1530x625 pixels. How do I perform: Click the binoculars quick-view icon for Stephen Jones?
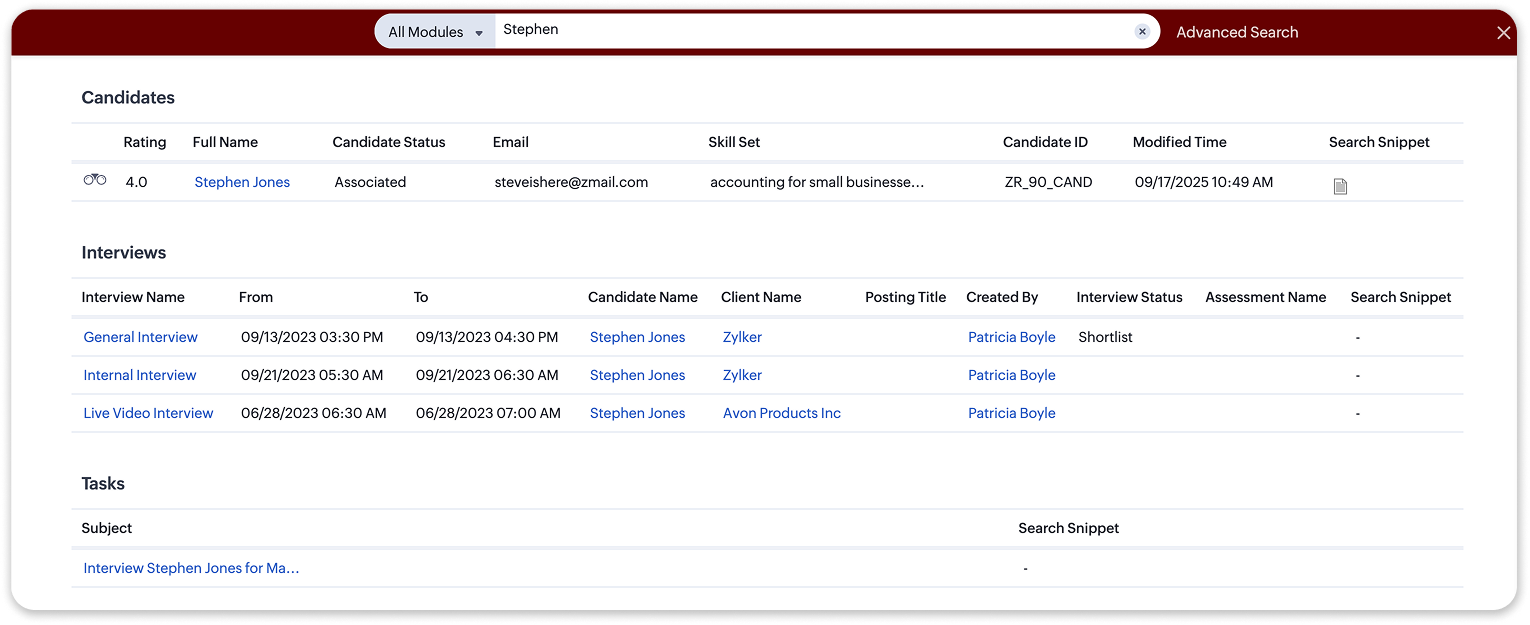click(95, 180)
